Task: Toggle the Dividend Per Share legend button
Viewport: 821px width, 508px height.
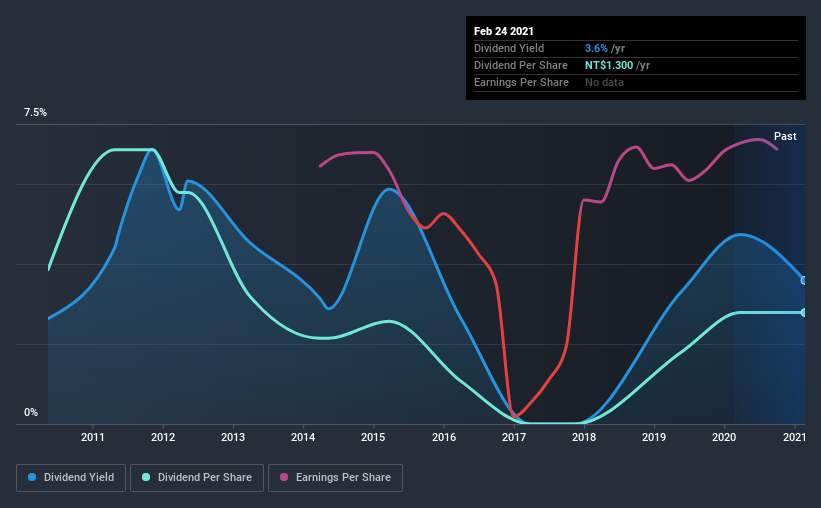Action: click(197, 478)
